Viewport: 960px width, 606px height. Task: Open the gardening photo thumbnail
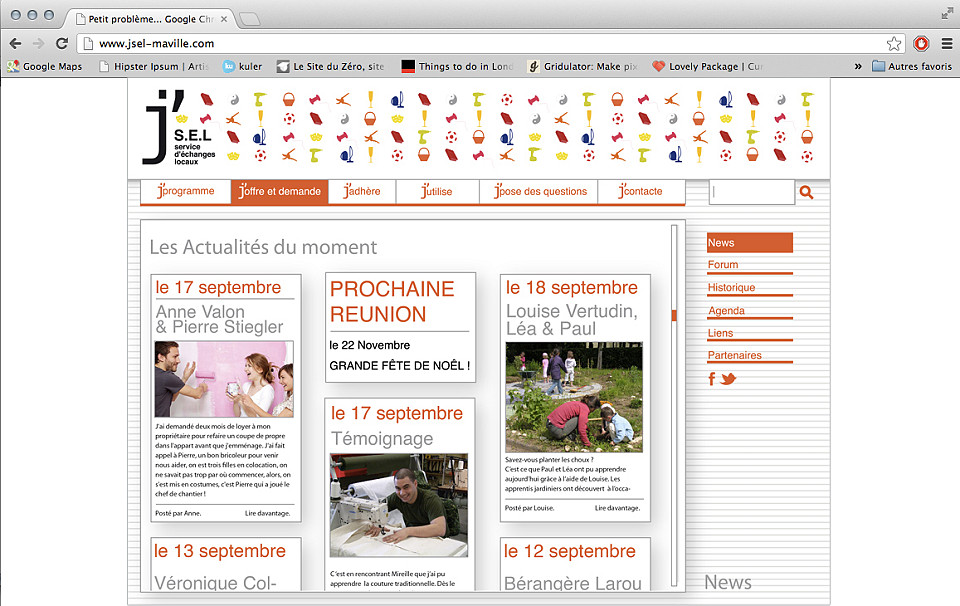pos(574,397)
